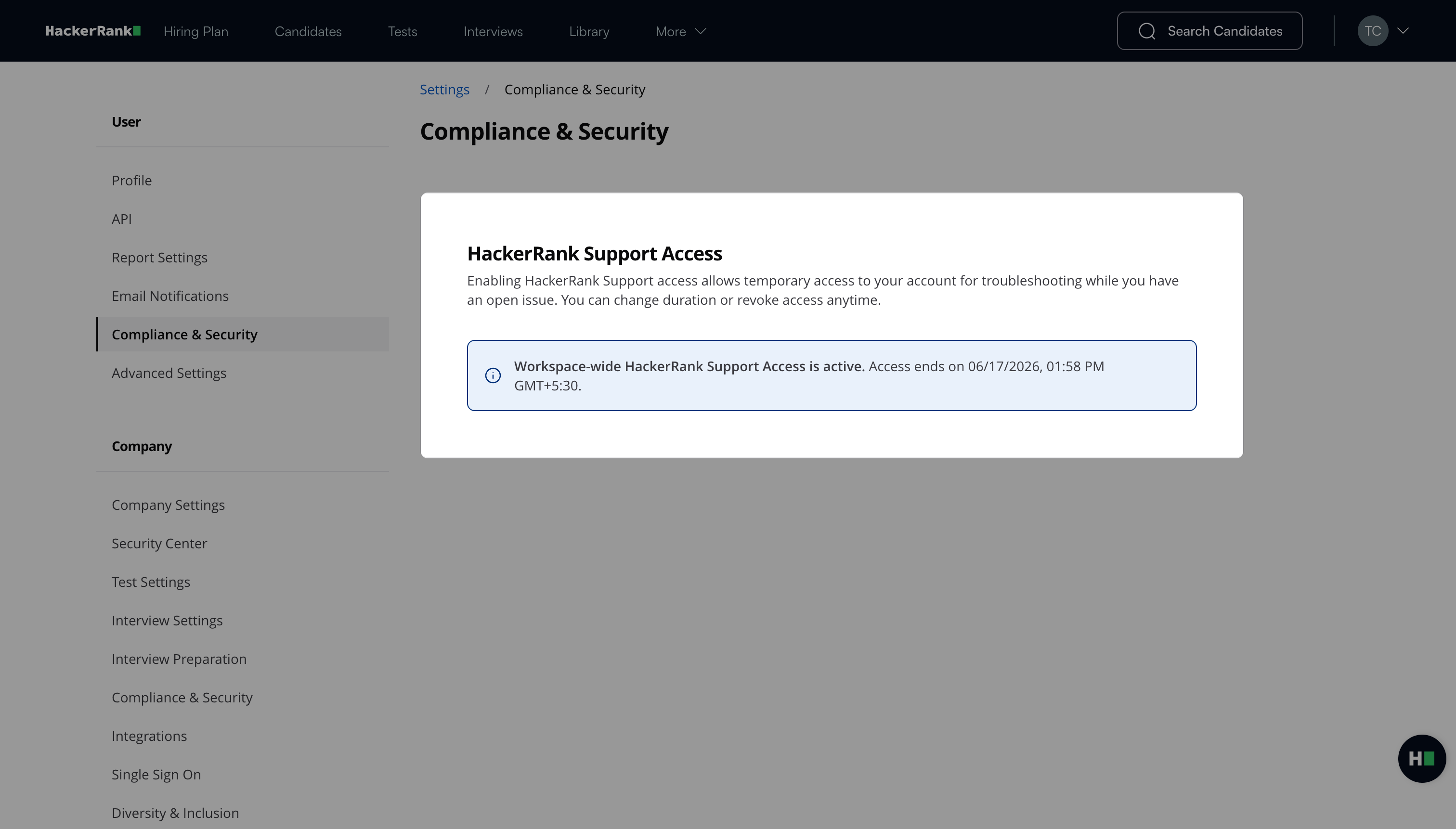Viewport: 1456px width, 829px height.
Task: Select the active Compliance & Security User item
Action: click(x=243, y=334)
